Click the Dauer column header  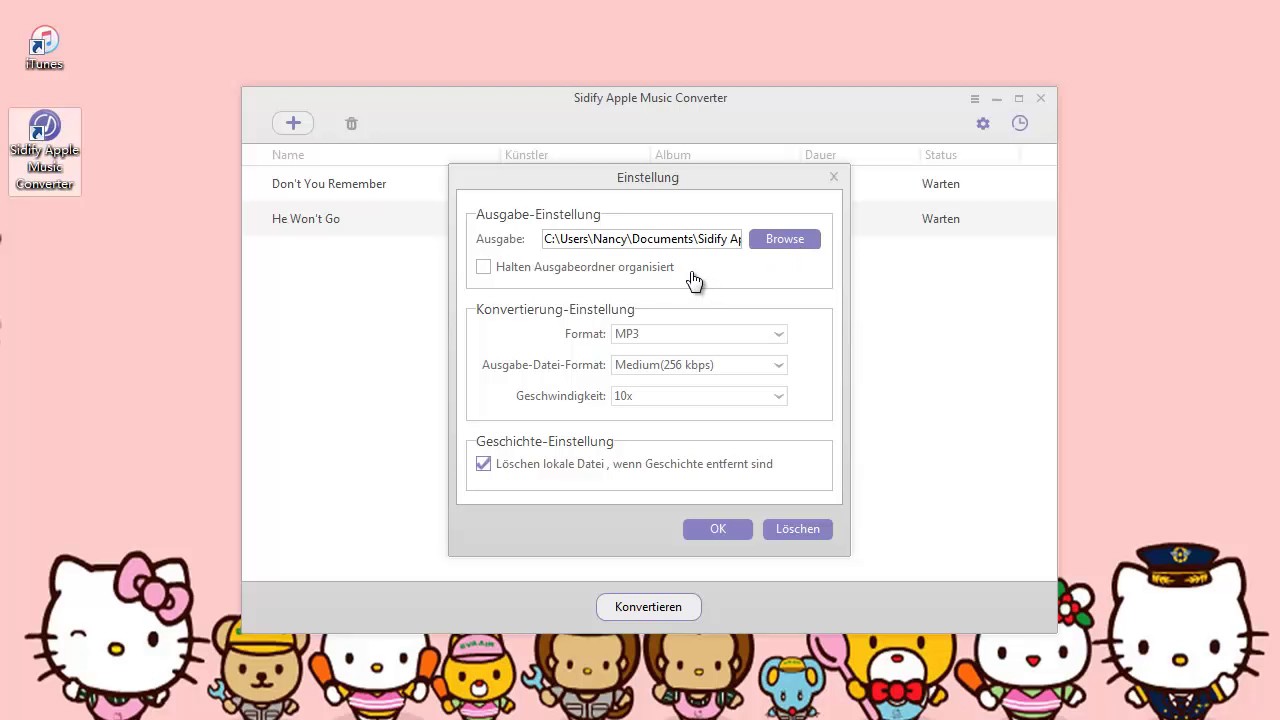click(x=821, y=155)
